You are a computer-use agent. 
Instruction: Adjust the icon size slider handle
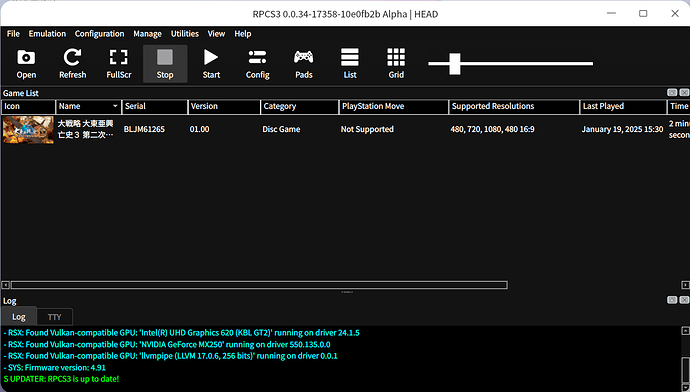point(455,64)
